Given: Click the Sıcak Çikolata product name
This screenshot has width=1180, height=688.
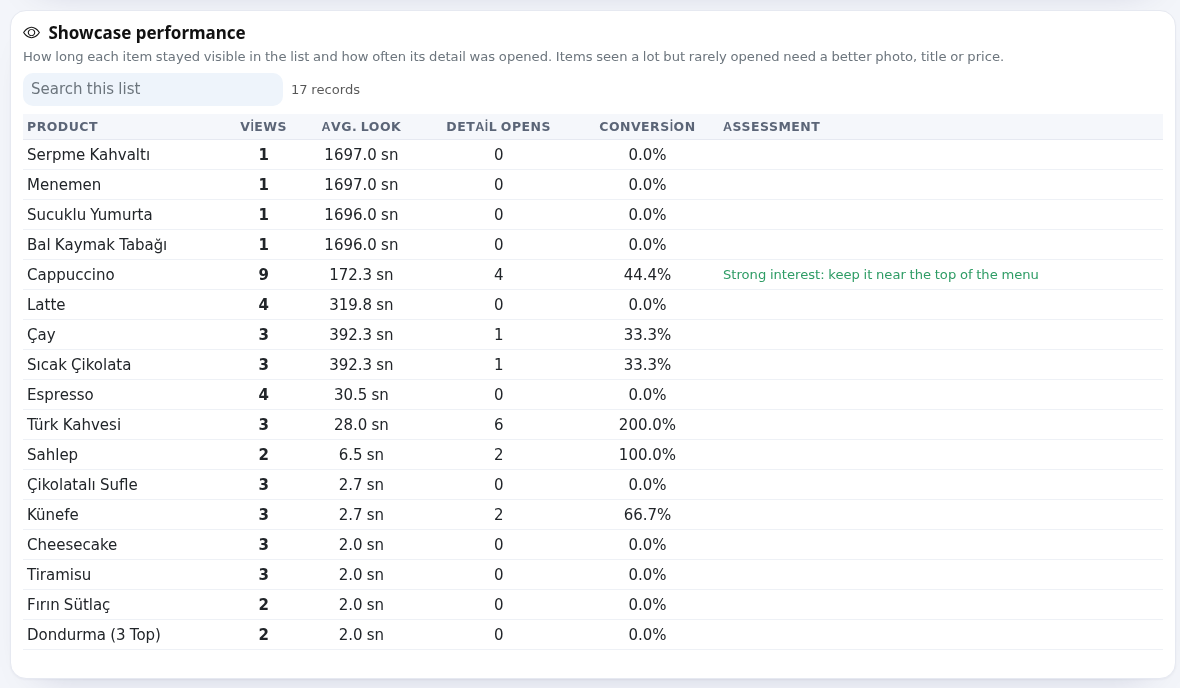Looking at the screenshot, I should click(x=79, y=365).
